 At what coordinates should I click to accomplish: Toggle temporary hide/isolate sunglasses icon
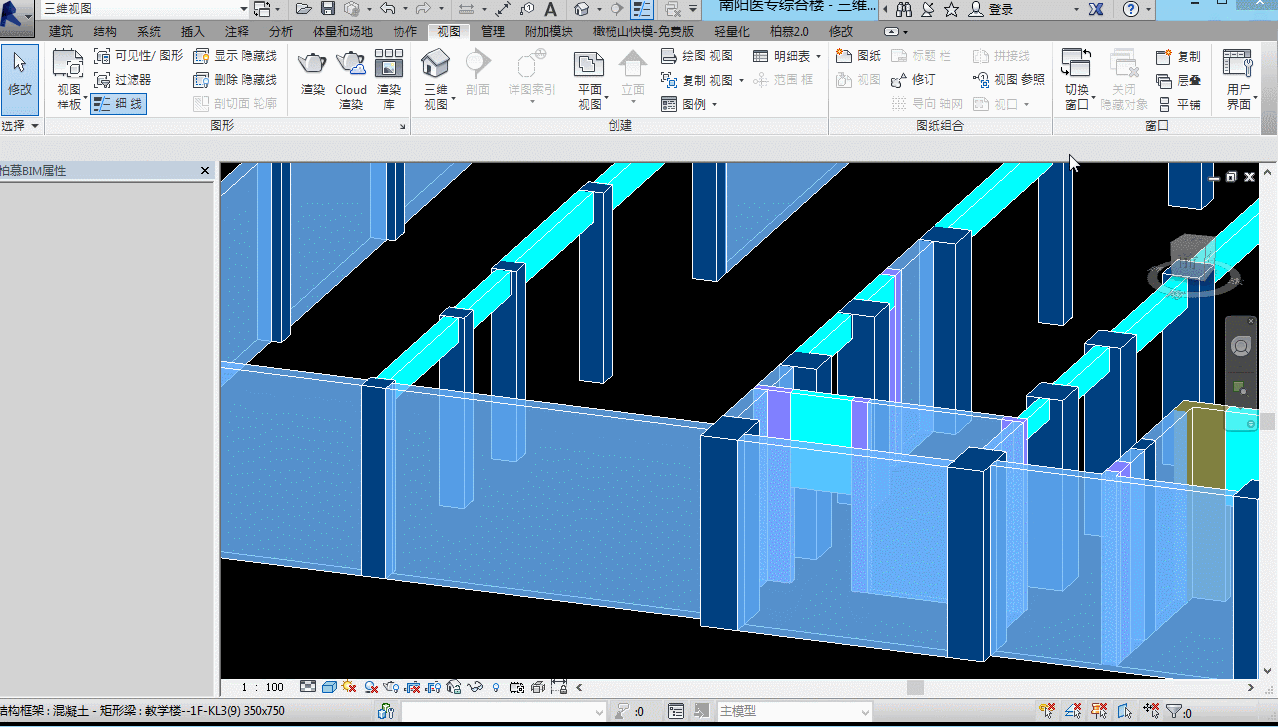pyautogui.click(x=475, y=687)
